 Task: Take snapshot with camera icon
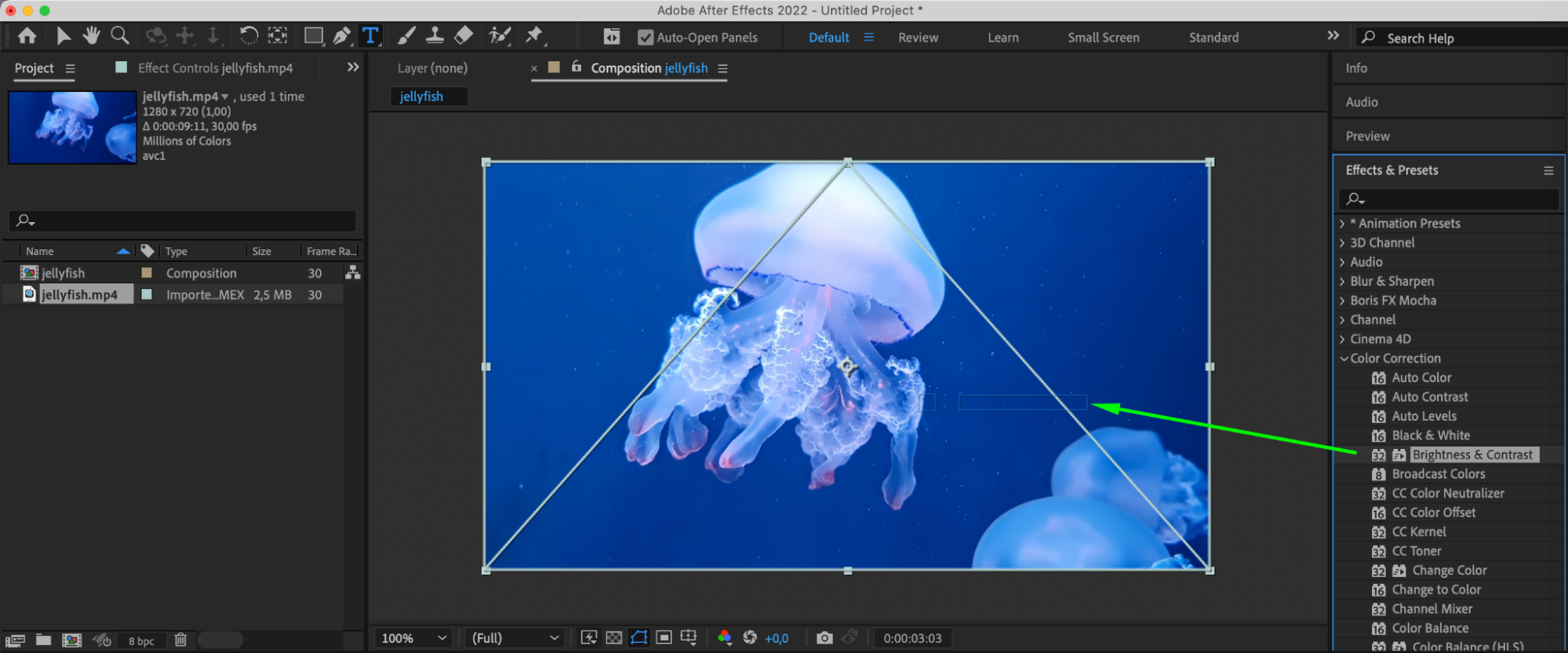824,638
